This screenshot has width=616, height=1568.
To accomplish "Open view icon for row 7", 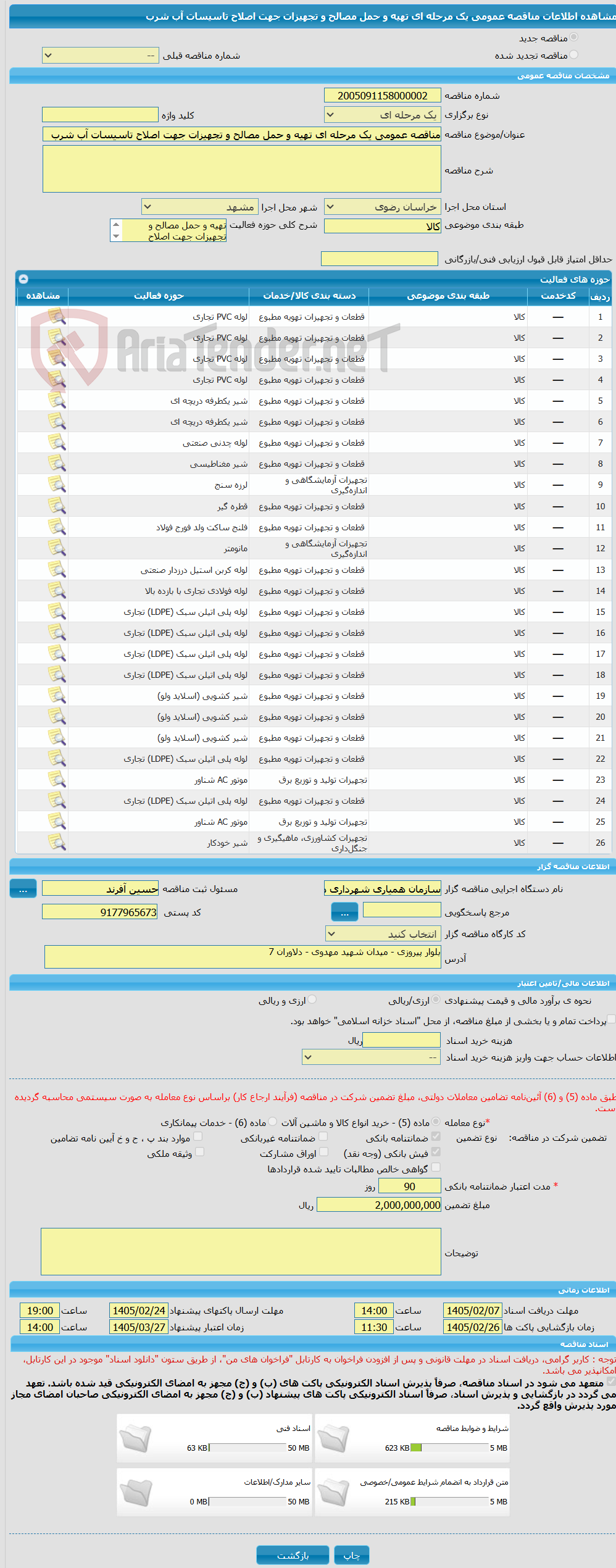I will pyautogui.click(x=57, y=442).
